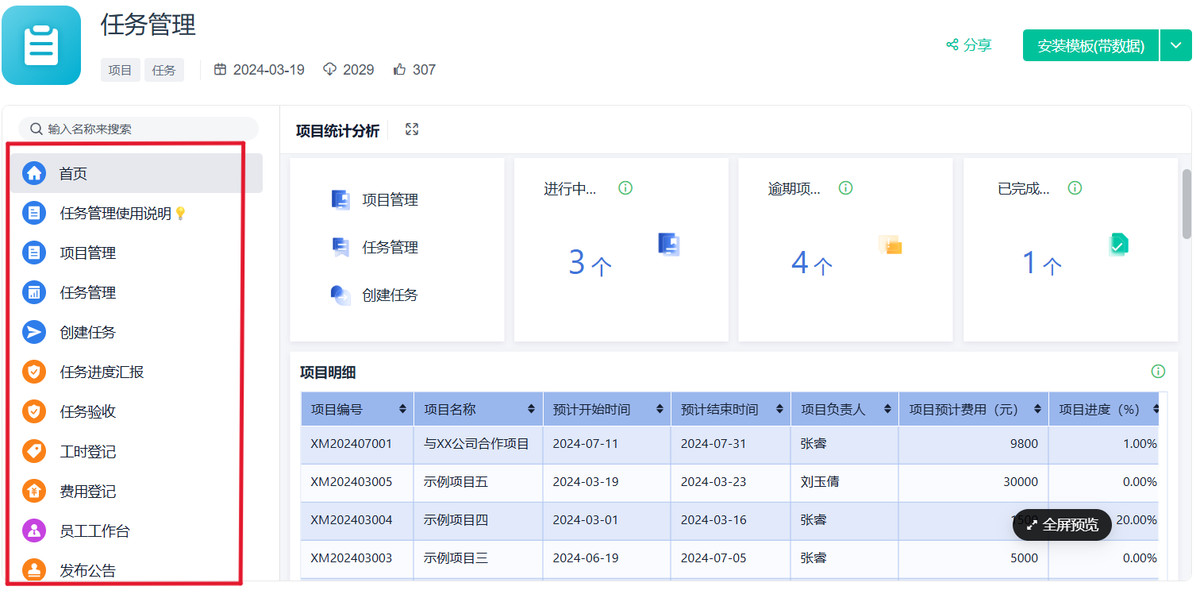The image size is (1200, 598).
Task: Expand 项目统计分析 with fullscreen icon
Action: pos(412,130)
